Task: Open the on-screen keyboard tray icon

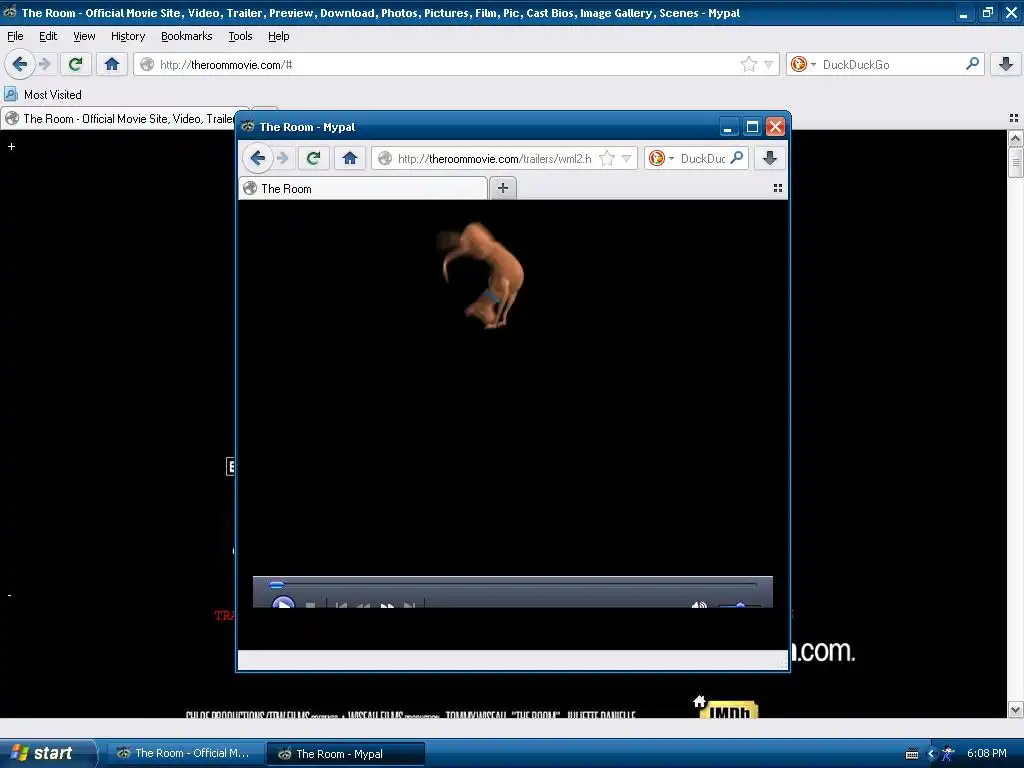Action: [912, 754]
